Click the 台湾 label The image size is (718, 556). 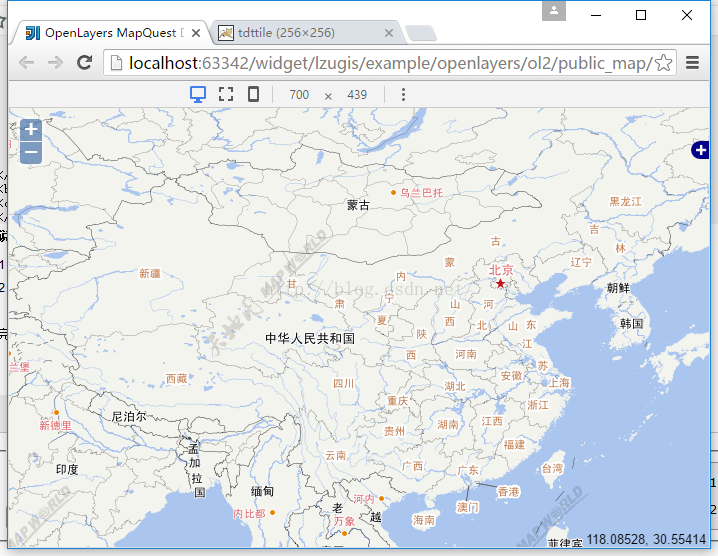[x=552, y=469]
